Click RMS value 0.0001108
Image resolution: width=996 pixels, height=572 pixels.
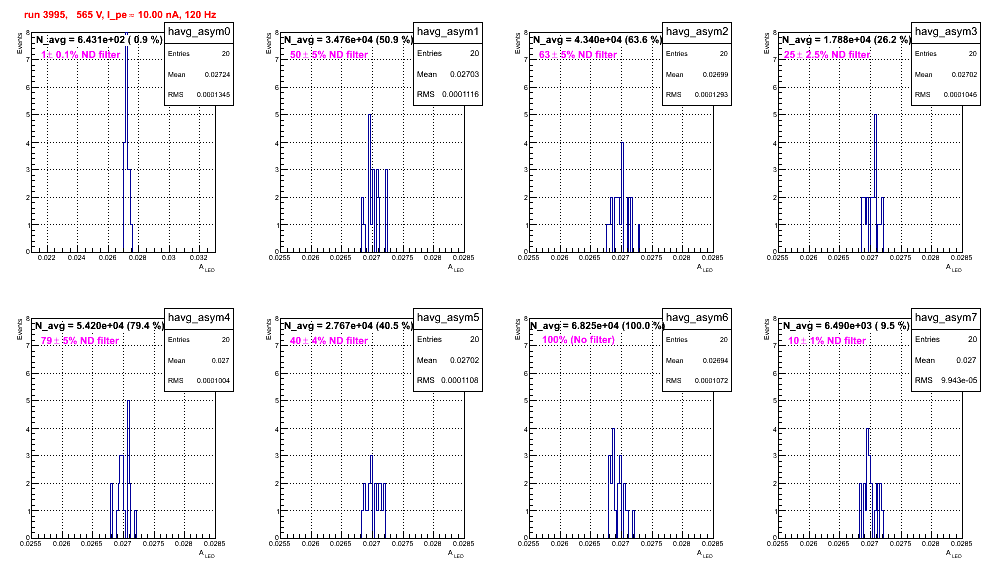tap(461, 381)
